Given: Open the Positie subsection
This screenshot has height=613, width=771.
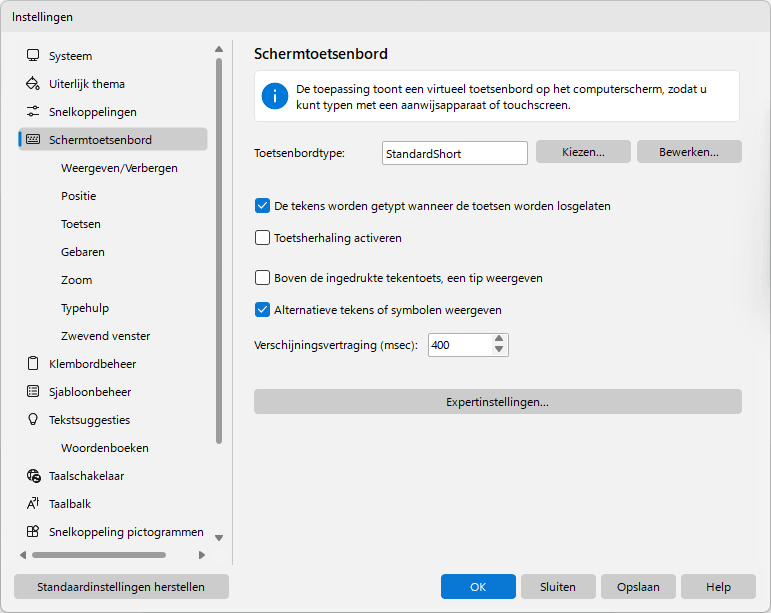Looking at the screenshot, I should pyautogui.click(x=79, y=196).
